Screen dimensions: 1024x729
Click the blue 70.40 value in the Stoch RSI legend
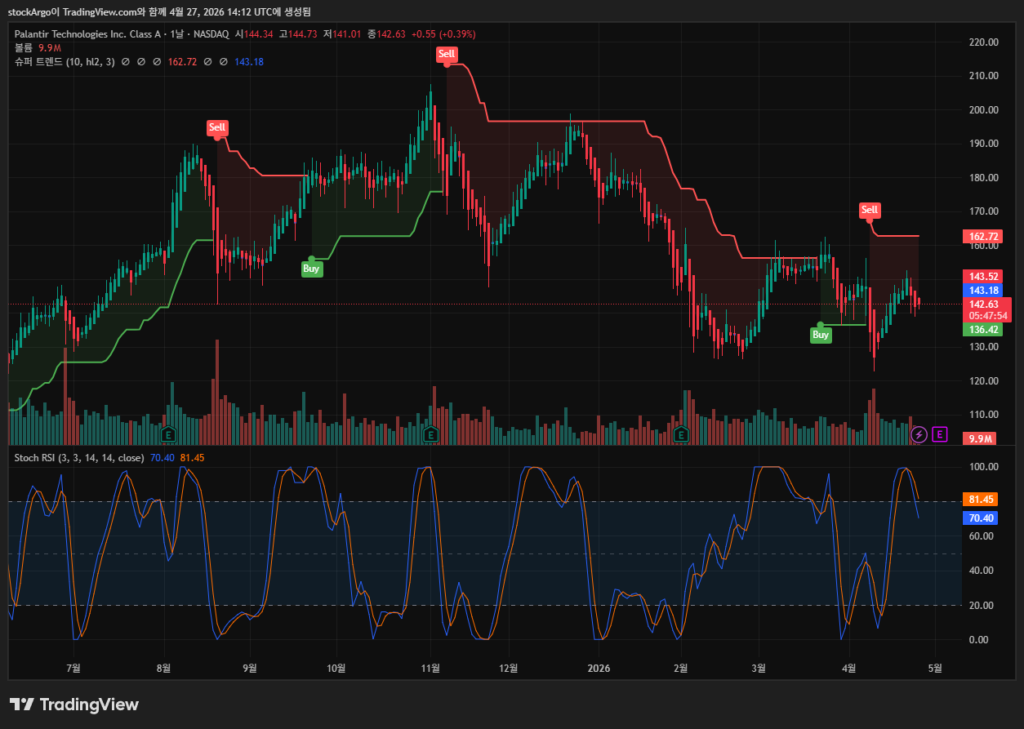pyautogui.click(x=162, y=458)
